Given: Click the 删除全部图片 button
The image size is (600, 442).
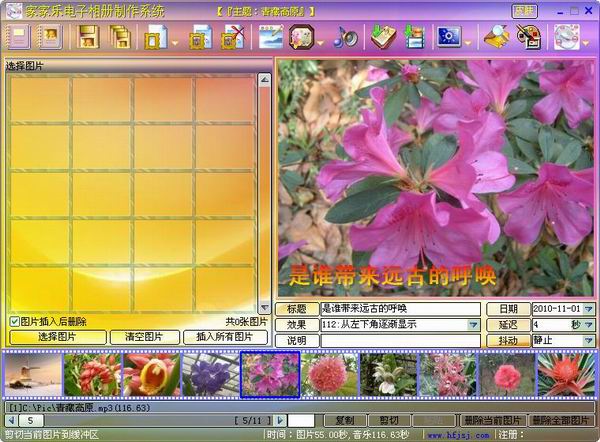Looking at the screenshot, I should [x=561, y=421].
